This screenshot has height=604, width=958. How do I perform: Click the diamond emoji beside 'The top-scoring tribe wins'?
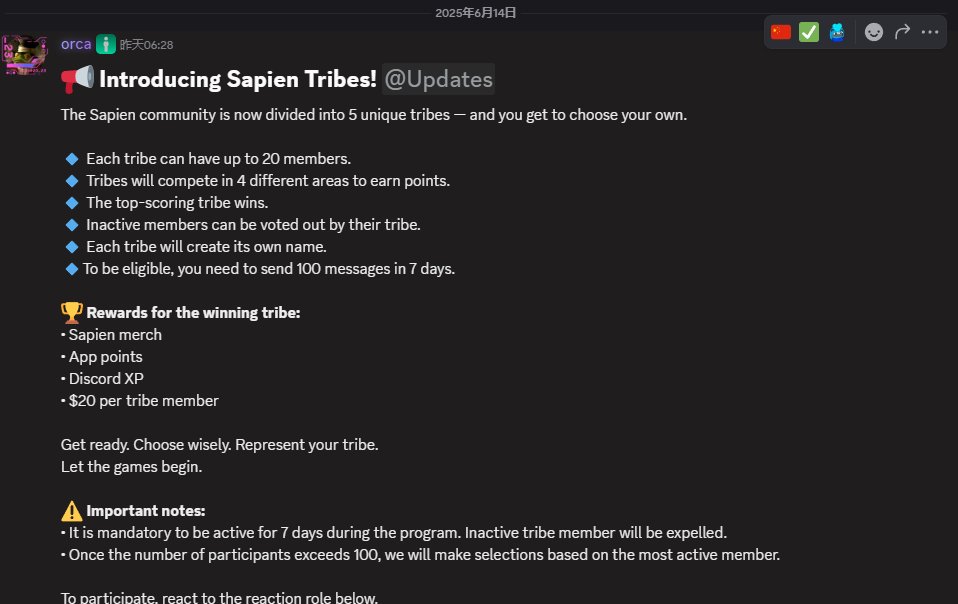(71, 203)
